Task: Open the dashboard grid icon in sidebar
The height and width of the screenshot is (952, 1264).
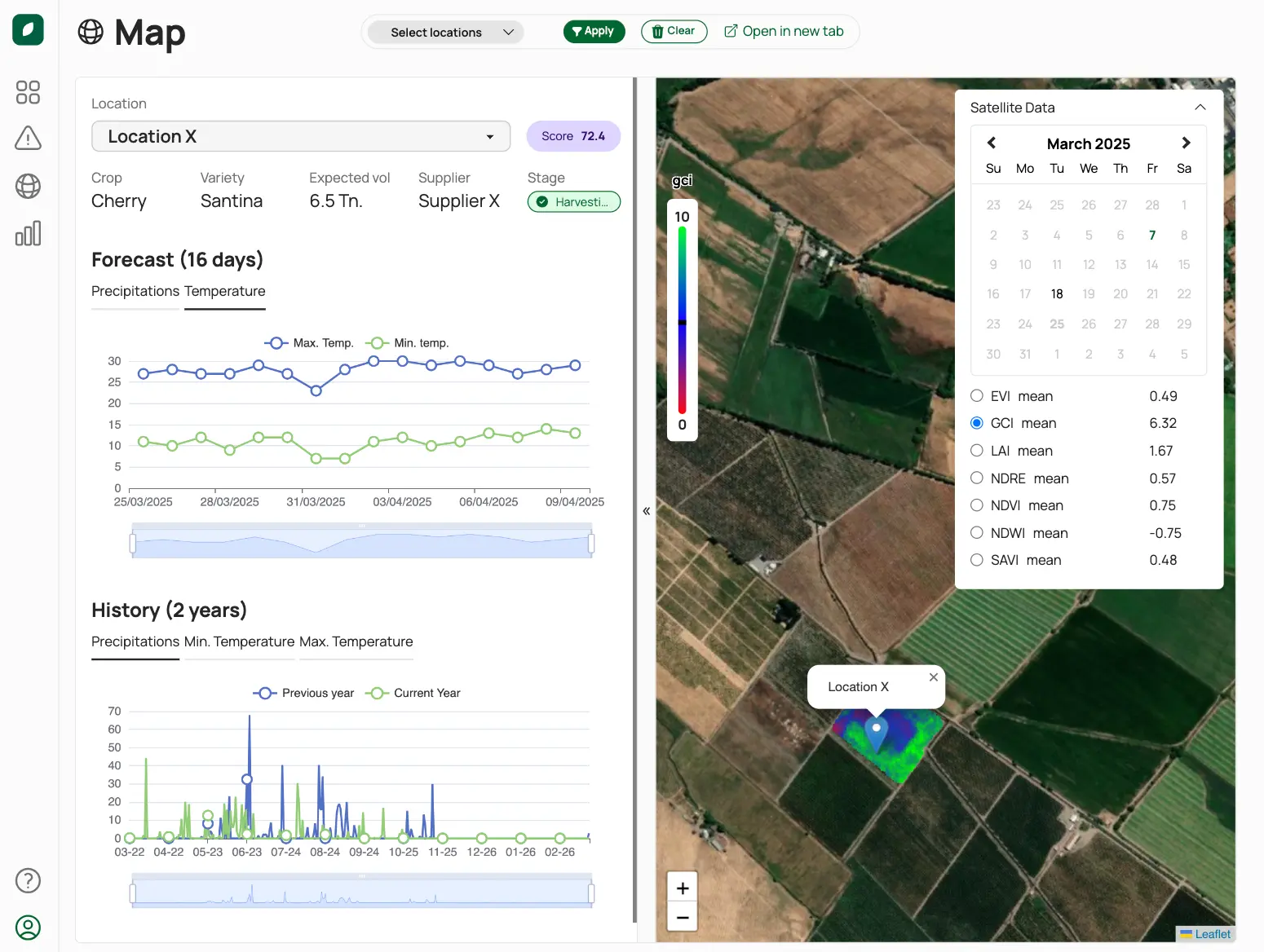Action: pyautogui.click(x=28, y=92)
